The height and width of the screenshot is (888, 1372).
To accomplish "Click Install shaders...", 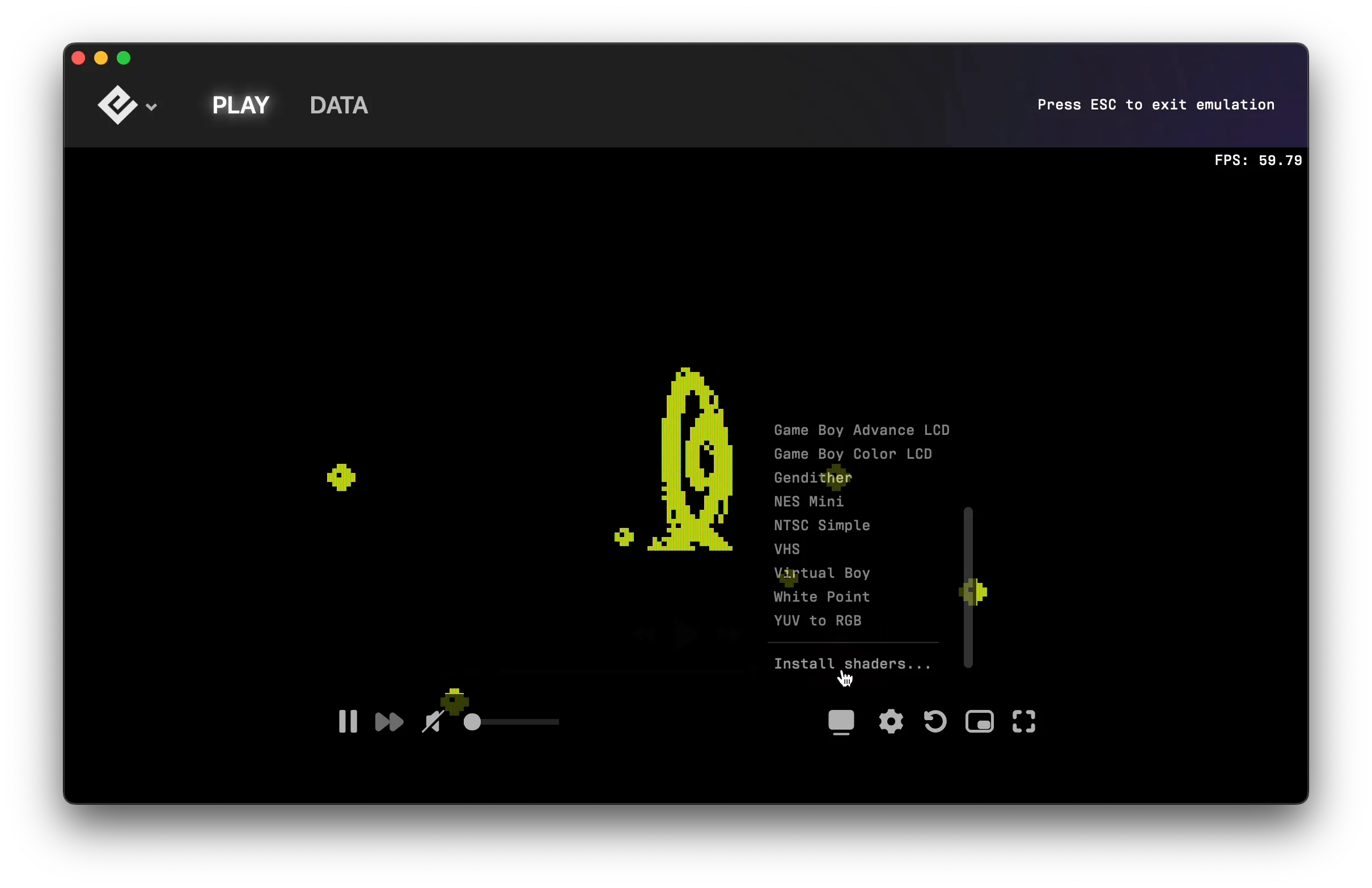I will pos(852,663).
